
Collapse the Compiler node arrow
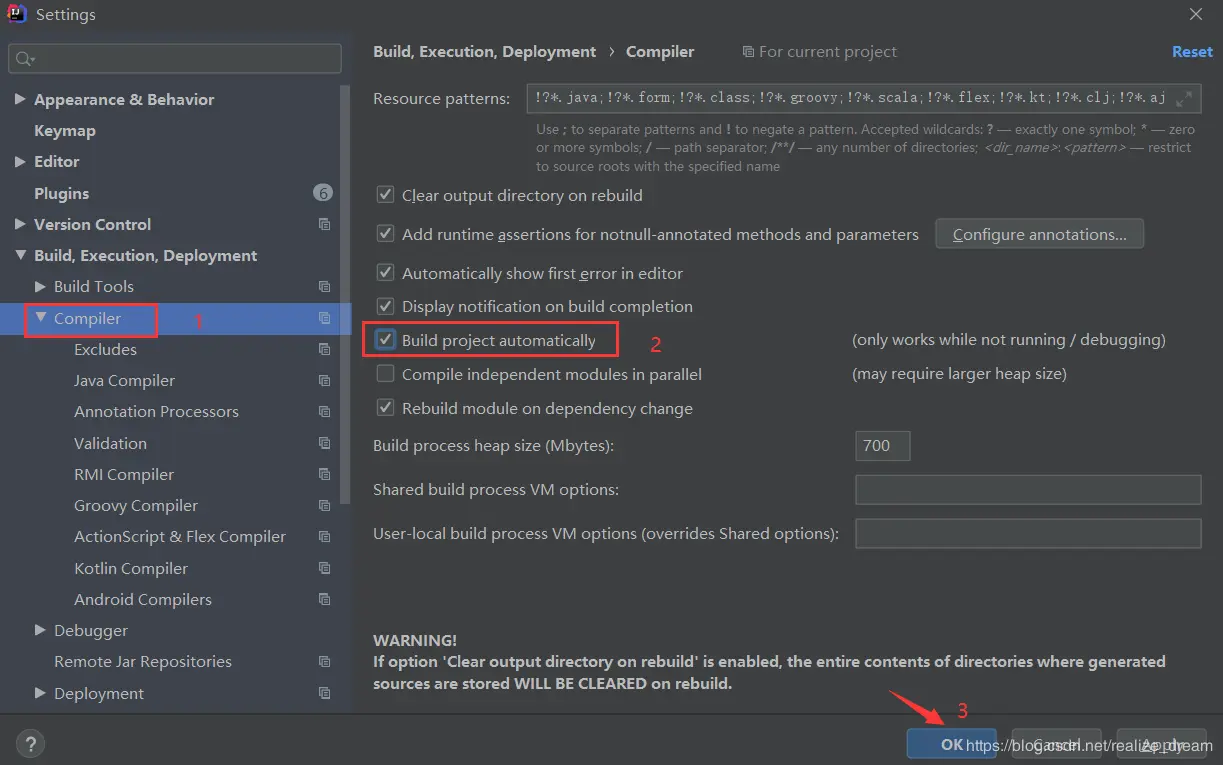click(41, 318)
